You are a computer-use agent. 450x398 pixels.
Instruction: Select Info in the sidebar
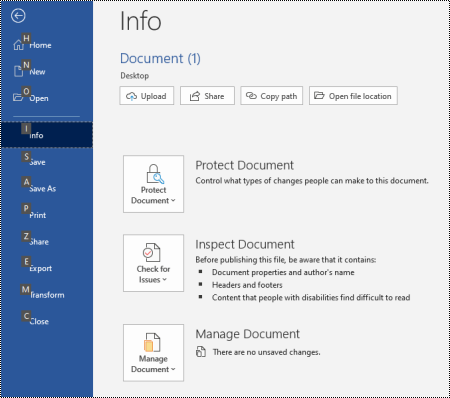point(47,135)
